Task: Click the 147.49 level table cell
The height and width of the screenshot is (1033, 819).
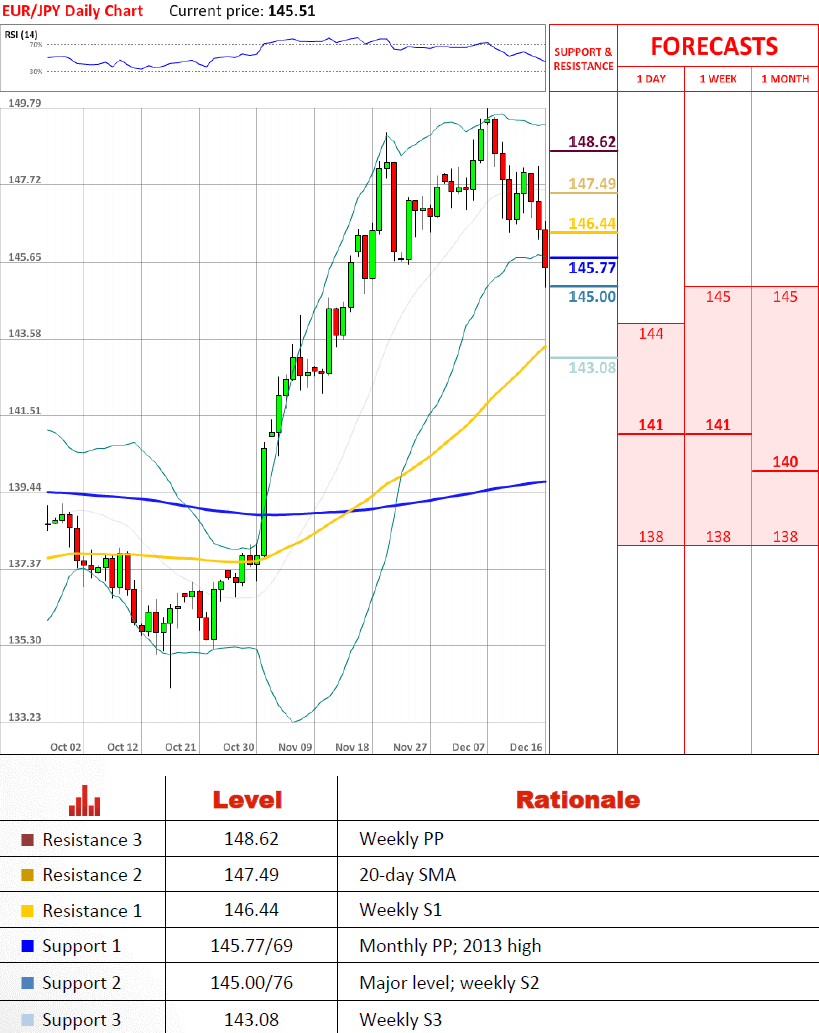Action: (251, 874)
